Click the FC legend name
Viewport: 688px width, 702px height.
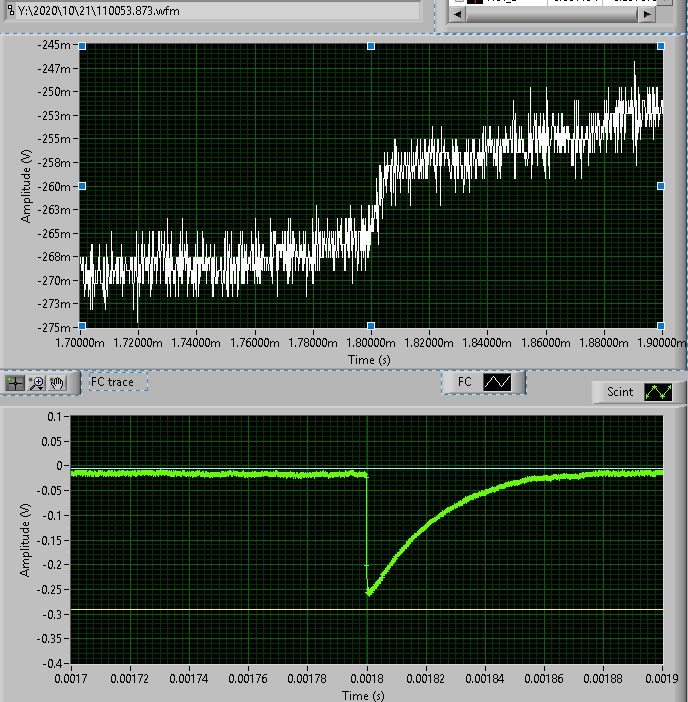[464, 382]
